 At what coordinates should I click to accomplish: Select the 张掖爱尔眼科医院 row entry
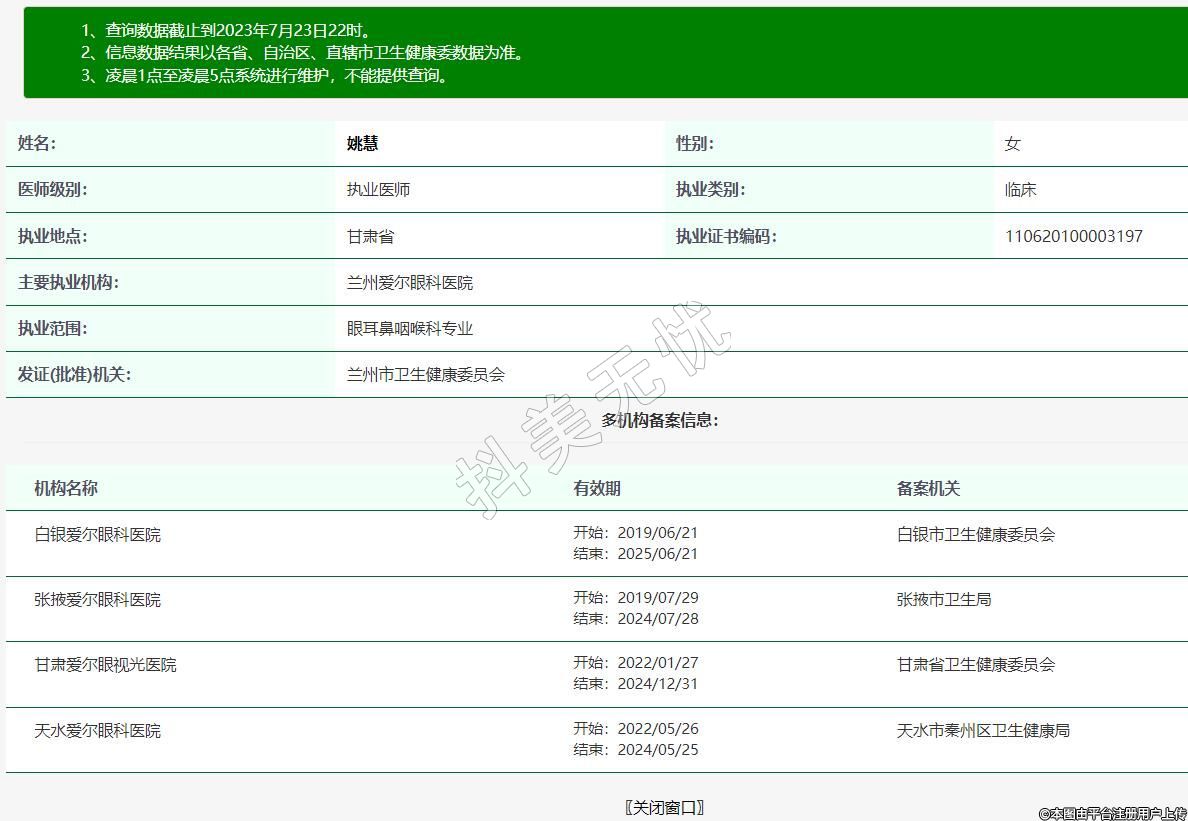pyautogui.click(x=97, y=600)
